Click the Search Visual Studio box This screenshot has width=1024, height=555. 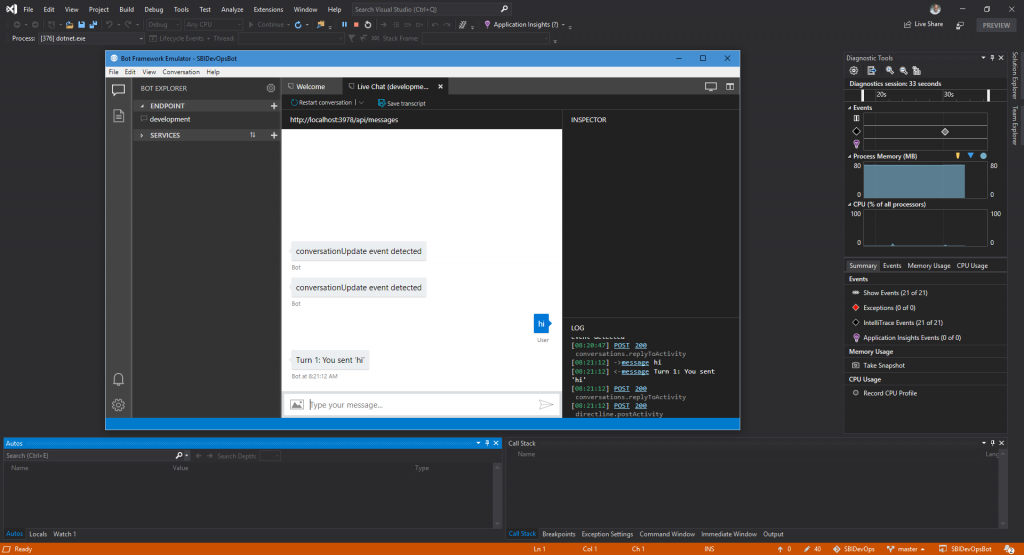pyautogui.click(x=430, y=9)
